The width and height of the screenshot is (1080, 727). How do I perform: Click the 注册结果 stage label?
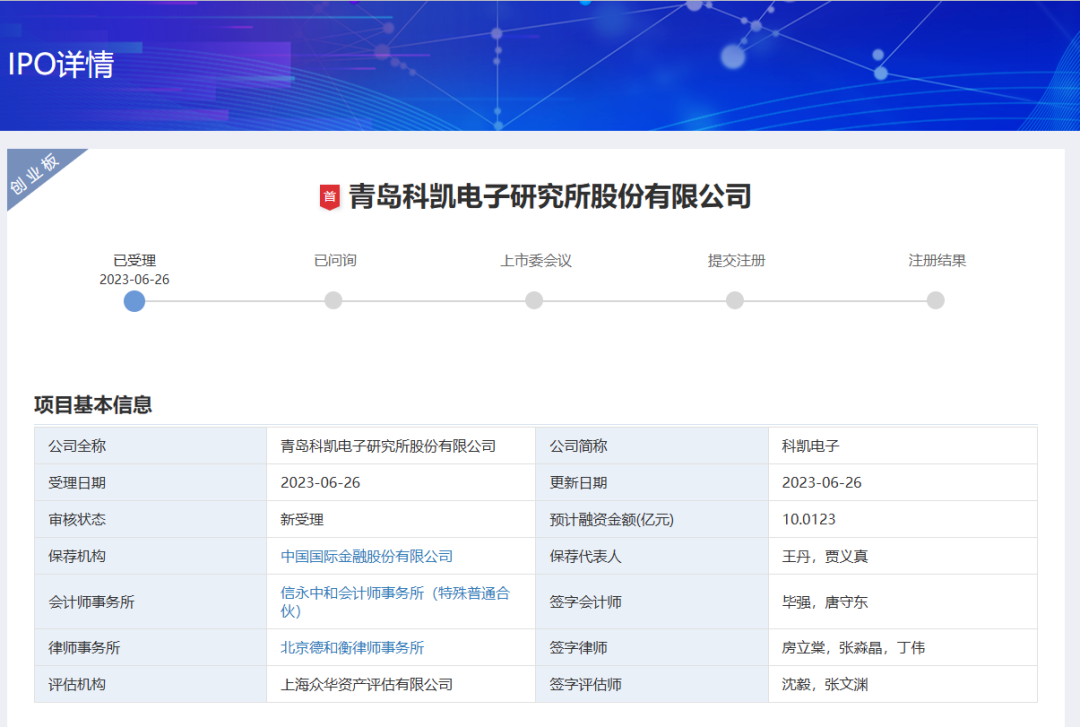click(x=937, y=260)
